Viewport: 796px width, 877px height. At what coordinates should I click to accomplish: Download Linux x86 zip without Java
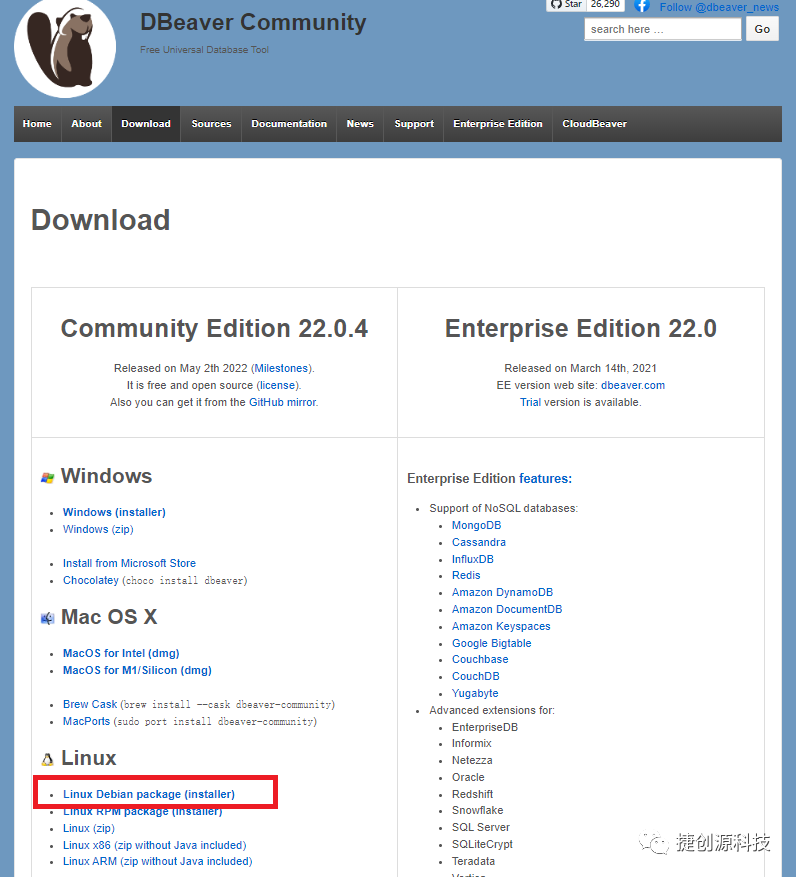tap(154, 845)
